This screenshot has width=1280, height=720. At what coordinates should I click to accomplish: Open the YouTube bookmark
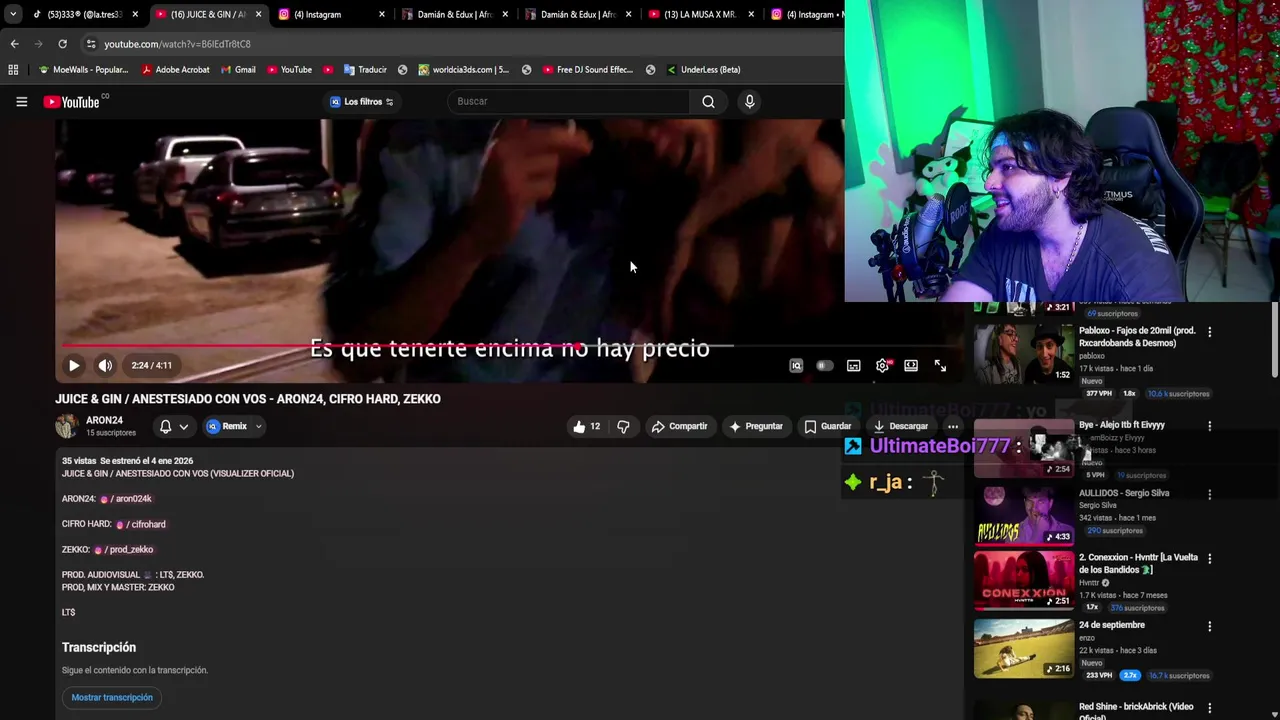289,70
